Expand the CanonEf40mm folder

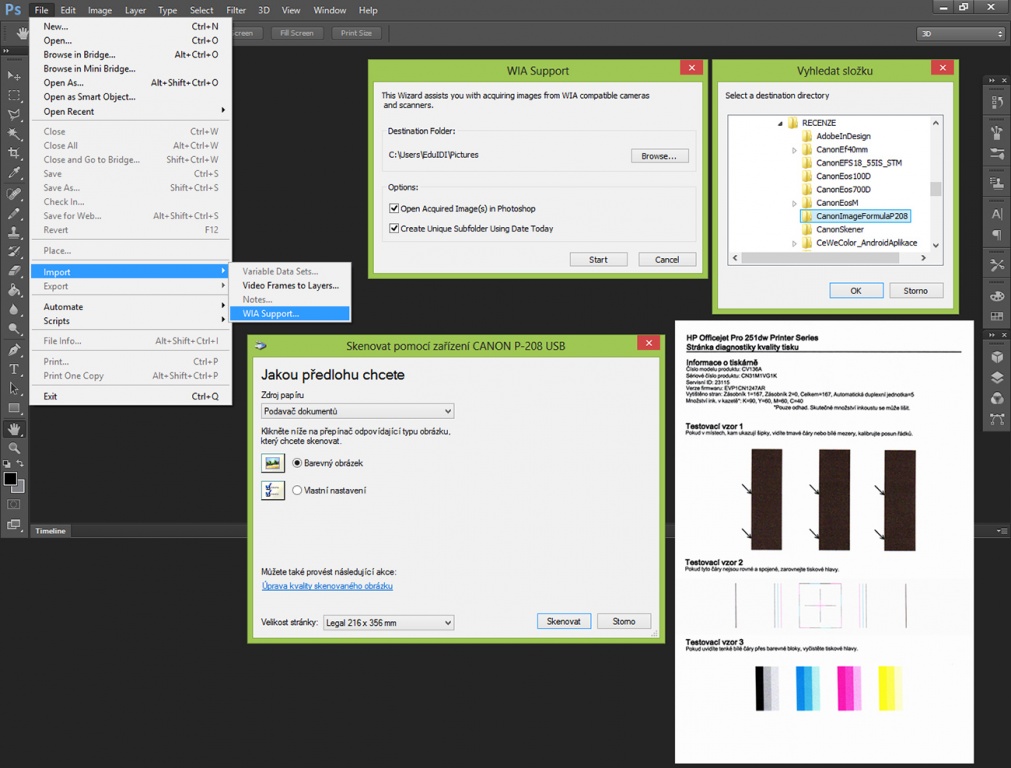pos(794,150)
